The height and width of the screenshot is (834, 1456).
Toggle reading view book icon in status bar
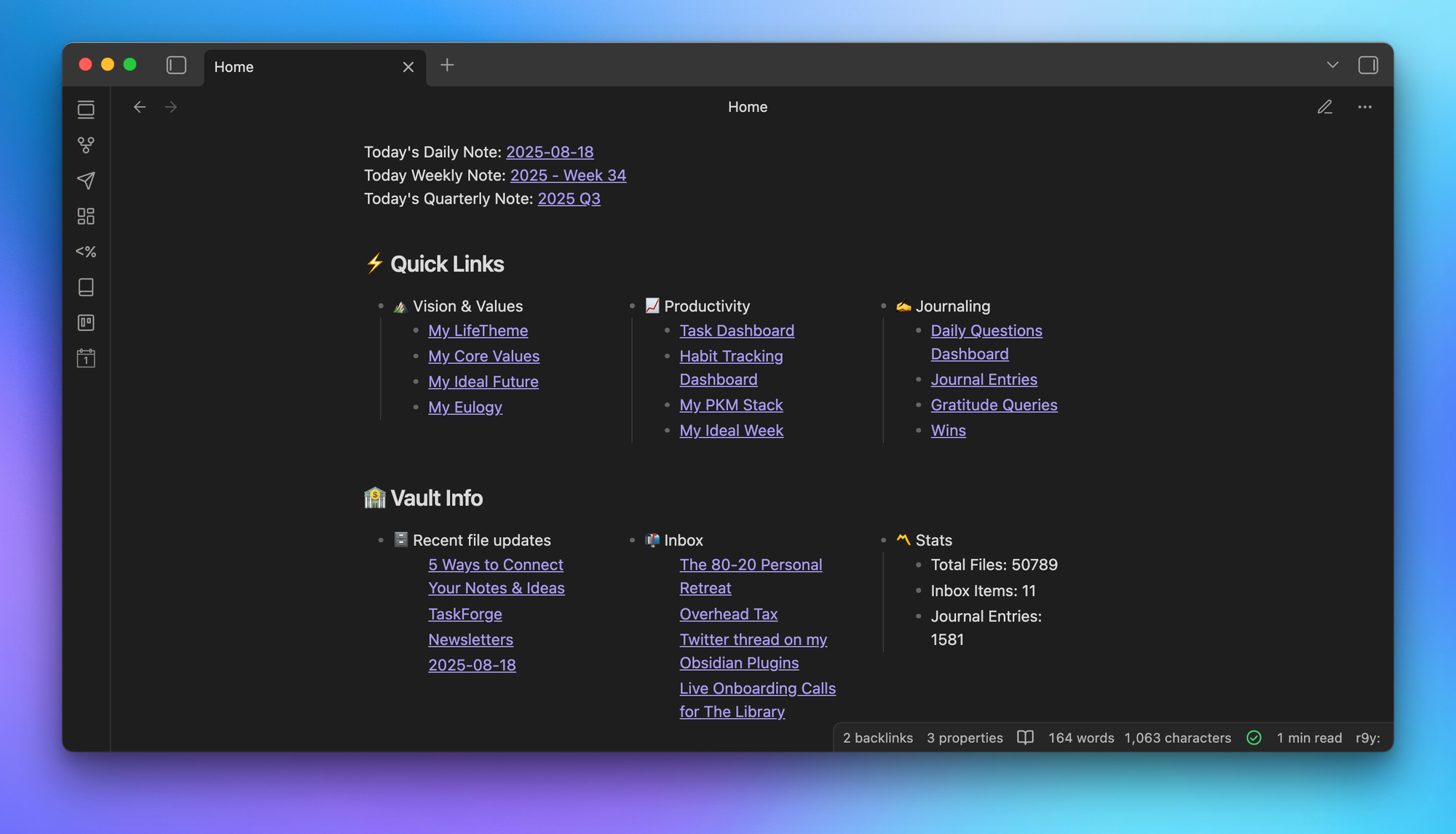click(1025, 737)
